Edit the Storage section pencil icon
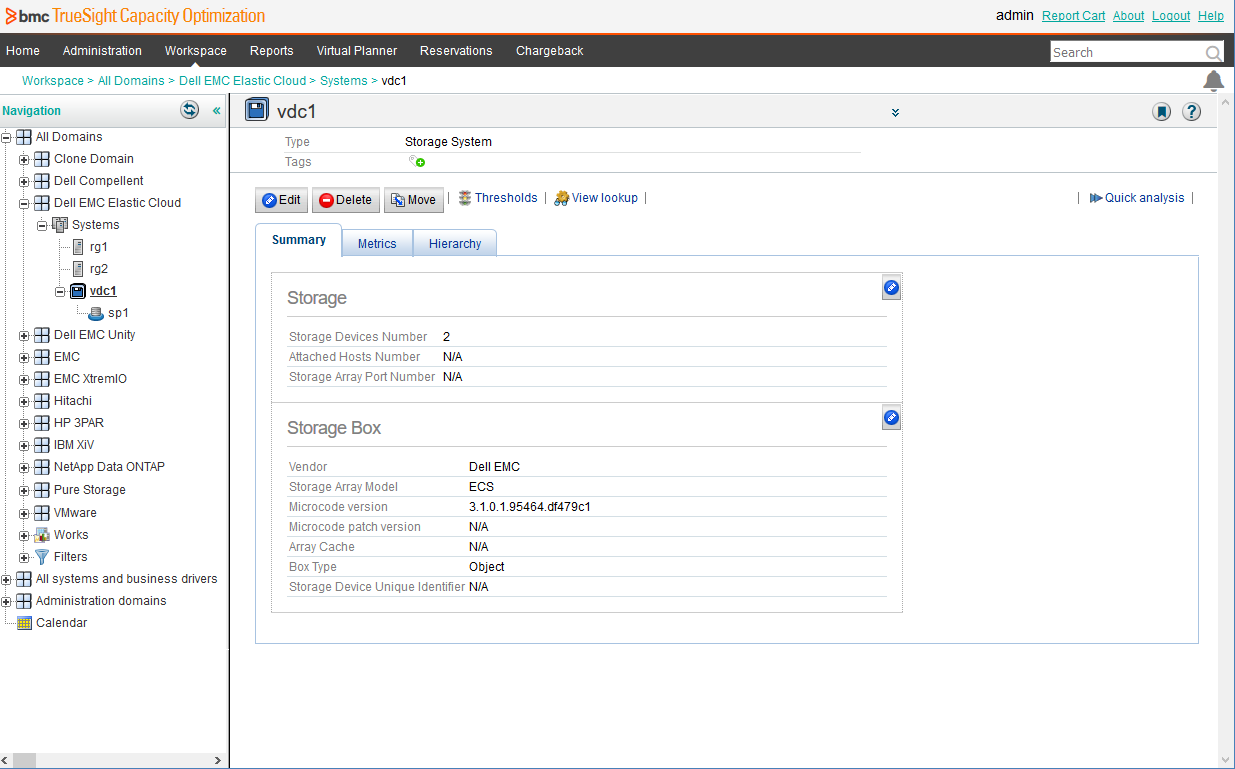 tap(891, 288)
